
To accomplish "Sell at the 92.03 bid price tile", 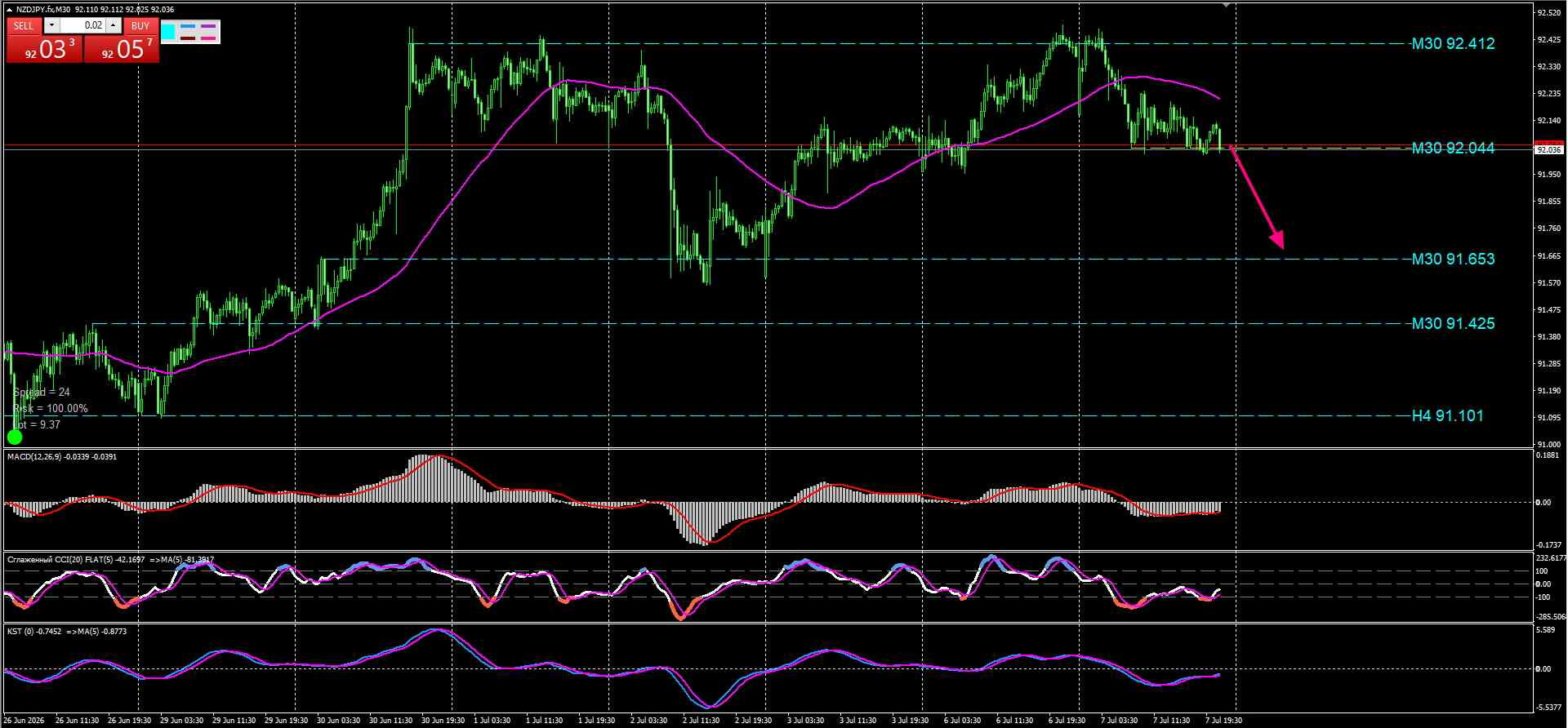I will point(44,49).
